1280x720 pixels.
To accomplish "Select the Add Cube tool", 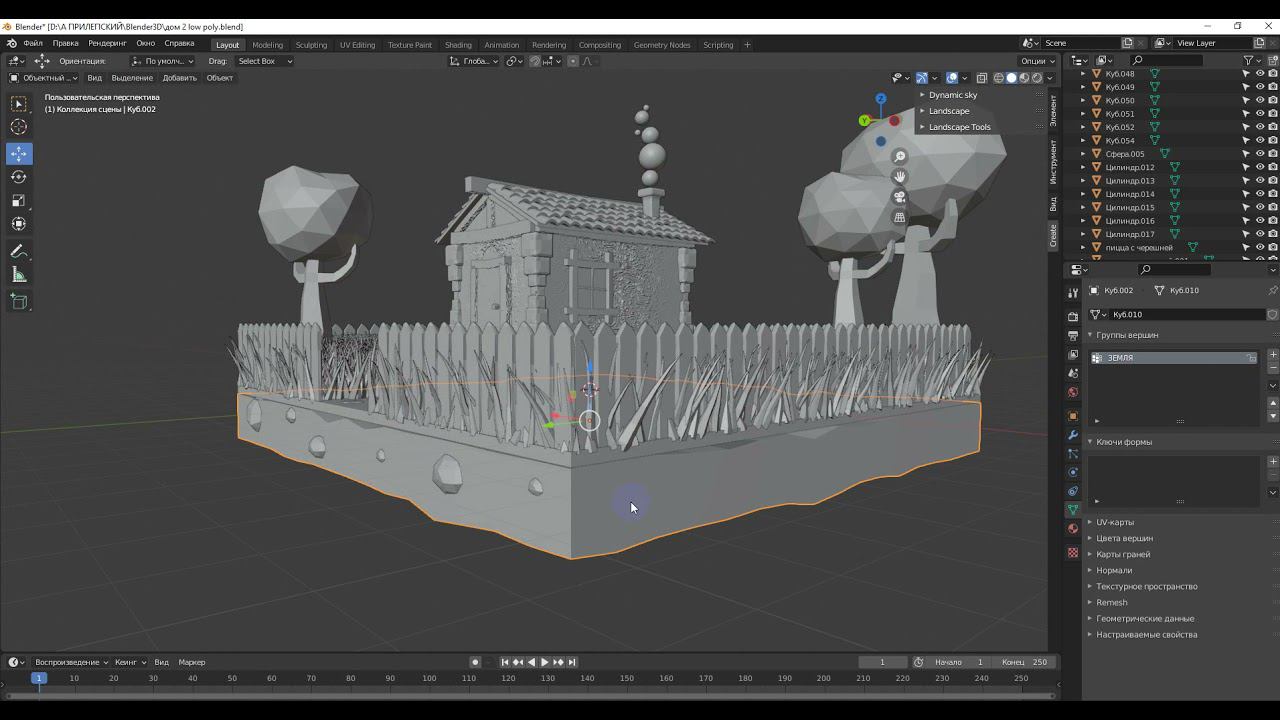I will (19, 301).
